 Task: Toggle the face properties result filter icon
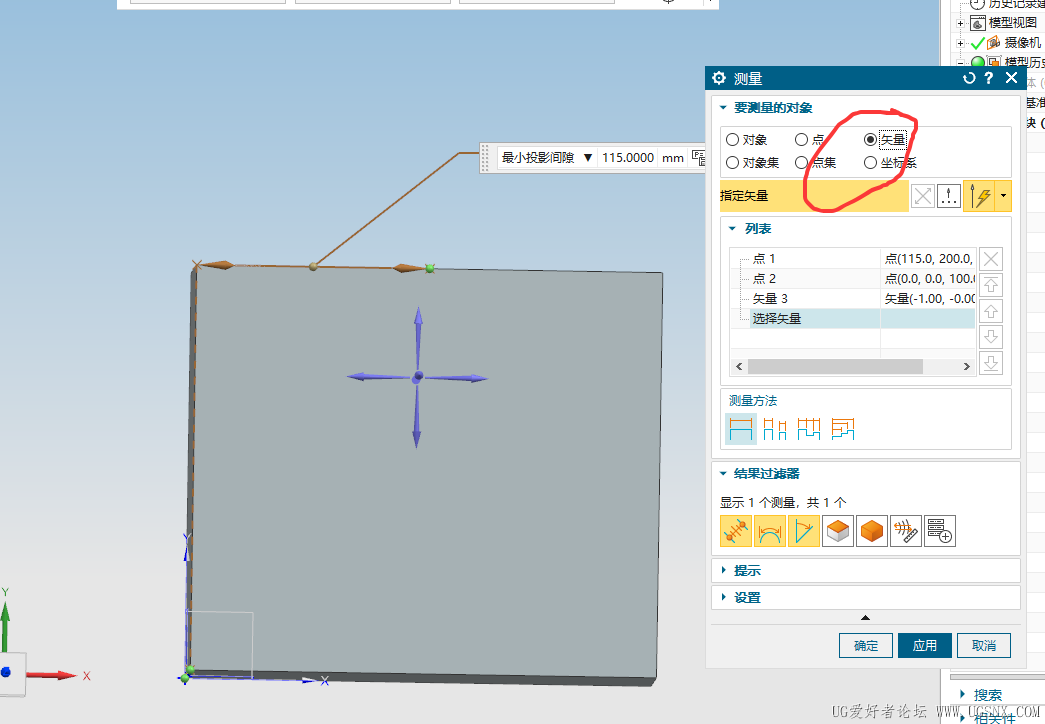[838, 531]
